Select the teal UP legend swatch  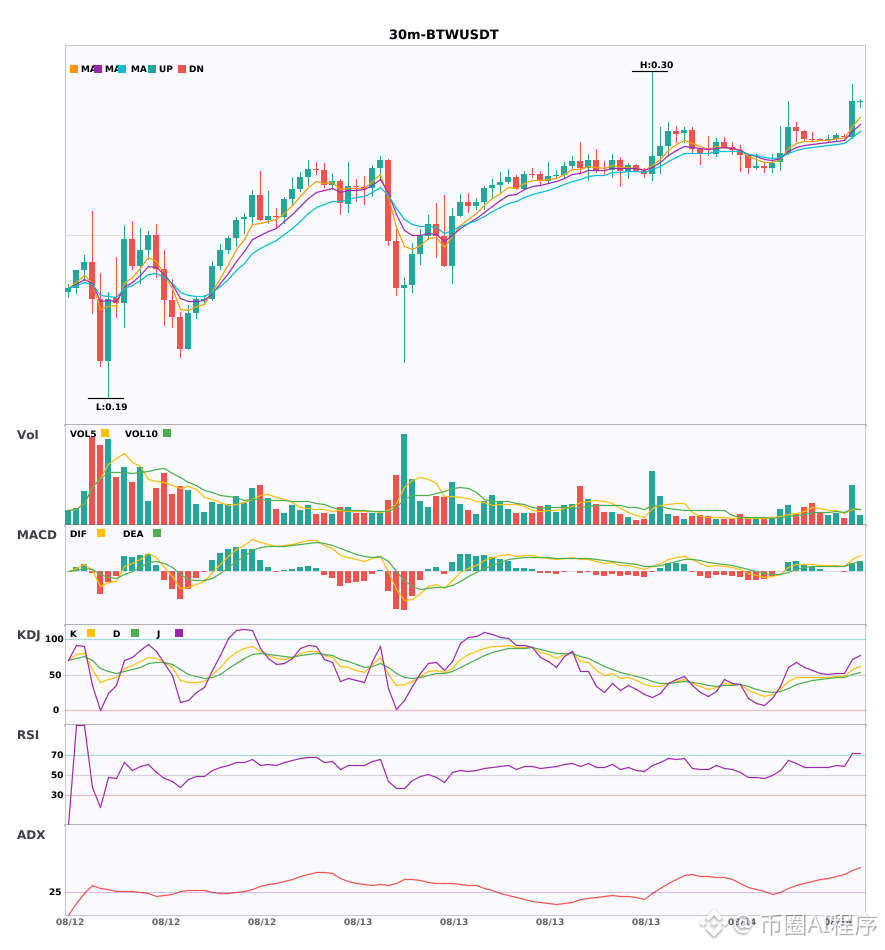click(x=153, y=69)
